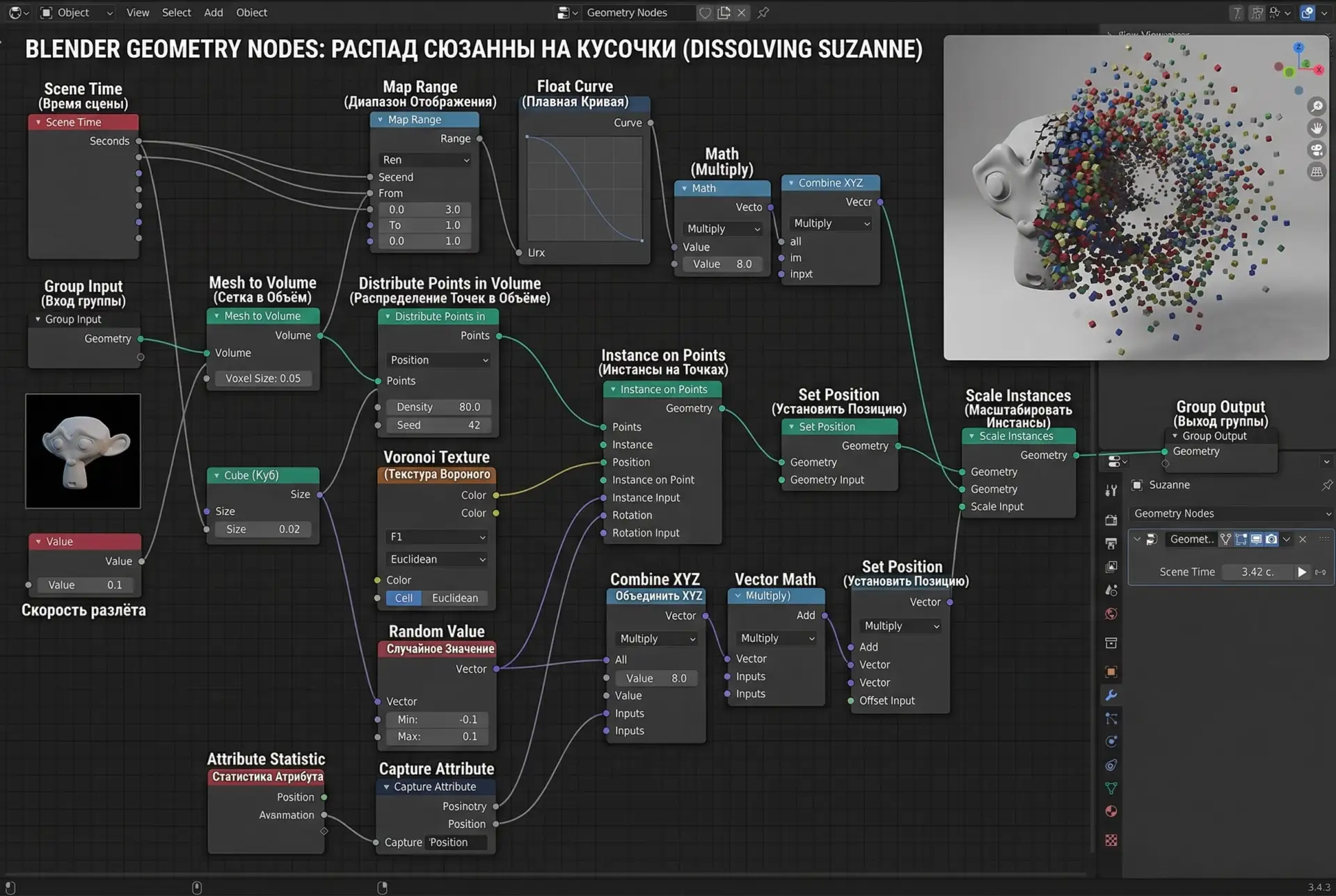
Task: Click the modifier name field Geomet..
Action: (x=1191, y=539)
